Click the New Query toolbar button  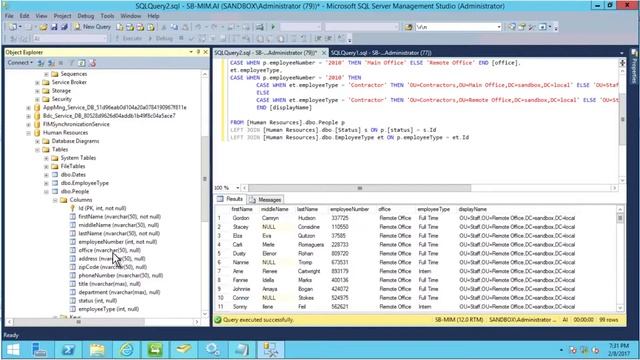click(93, 27)
